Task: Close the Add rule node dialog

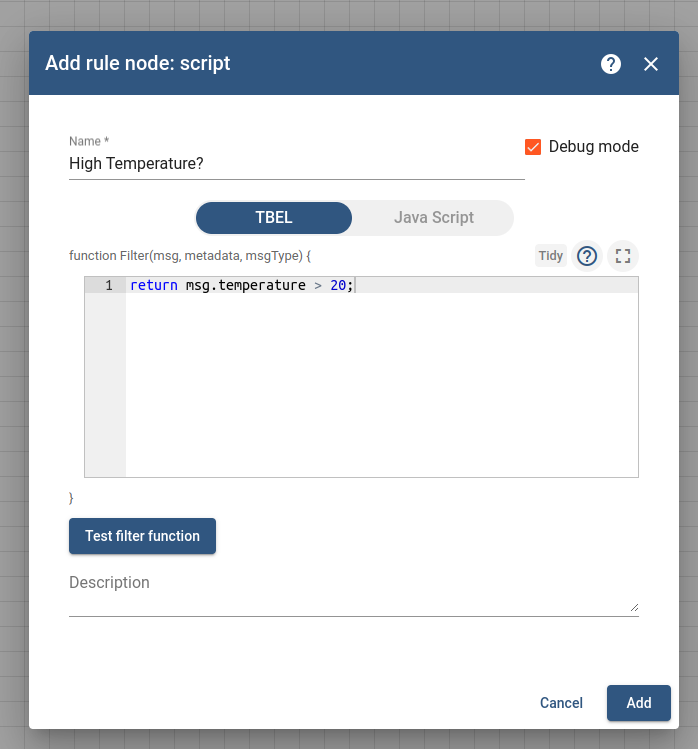Action: (x=651, y=64)
